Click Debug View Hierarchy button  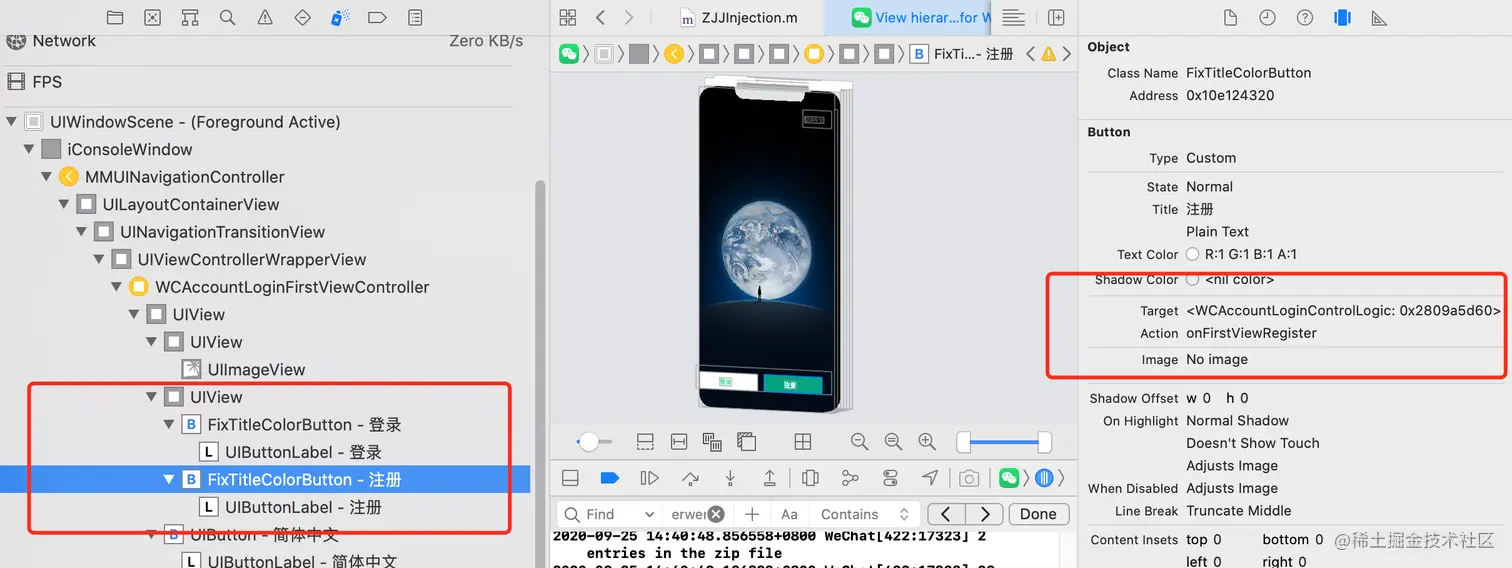click(810, 478)
